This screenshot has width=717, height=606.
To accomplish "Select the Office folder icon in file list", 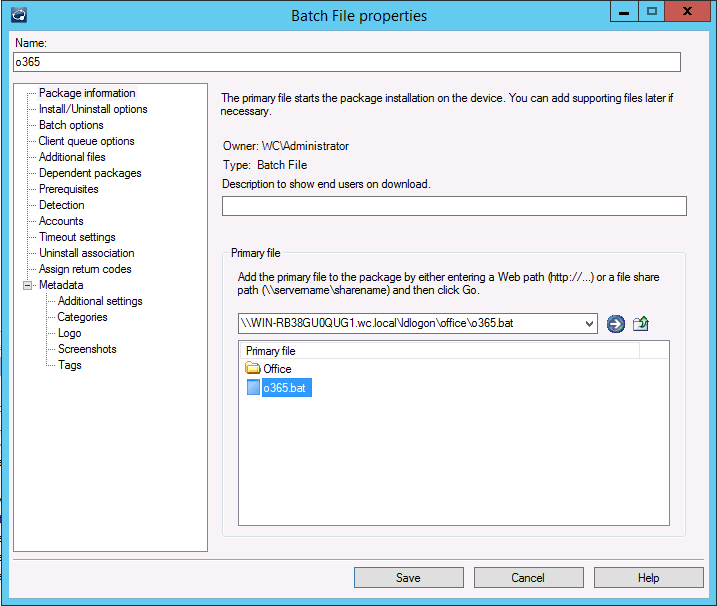I will click(253, 369).
